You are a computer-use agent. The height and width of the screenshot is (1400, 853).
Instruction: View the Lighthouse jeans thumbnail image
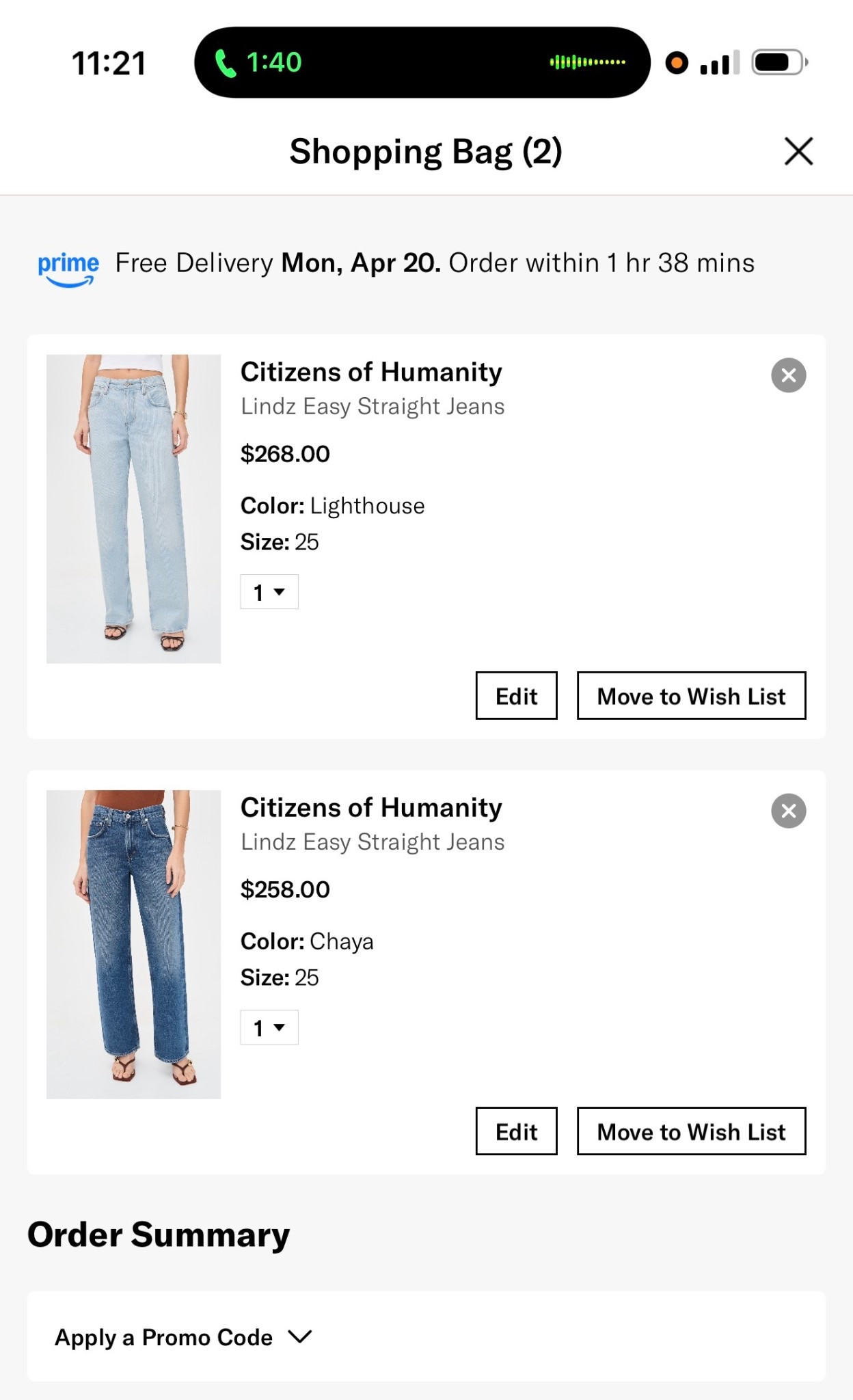(x=134, y=508)
